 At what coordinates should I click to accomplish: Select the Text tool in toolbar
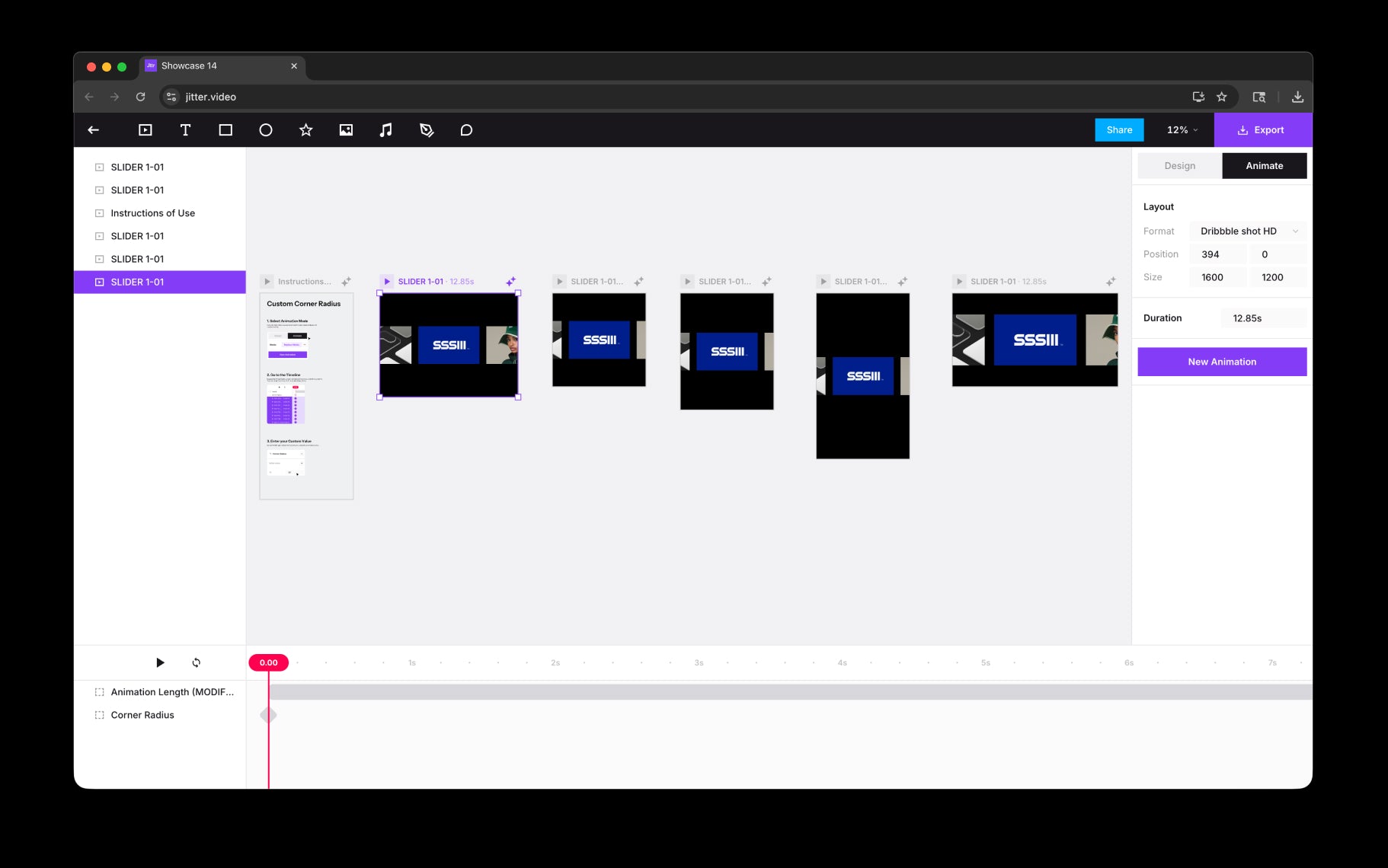coord(185,130)
